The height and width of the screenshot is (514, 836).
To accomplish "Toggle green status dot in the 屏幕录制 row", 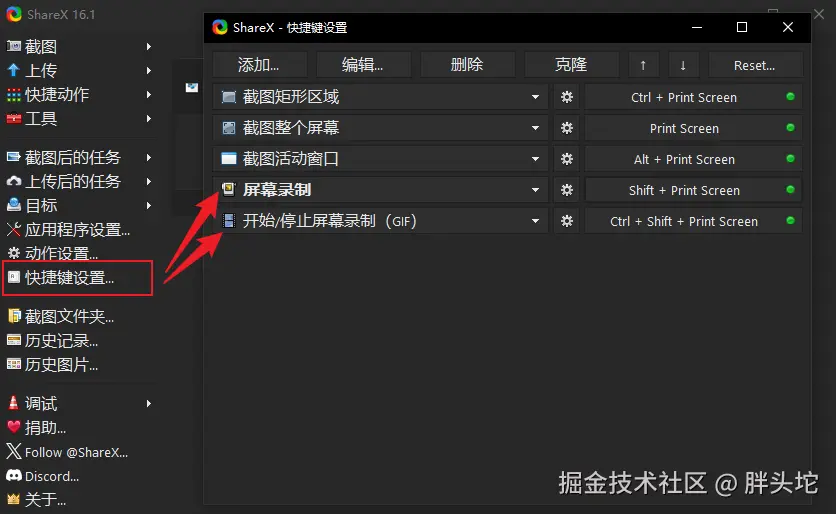I will point(790,189).
